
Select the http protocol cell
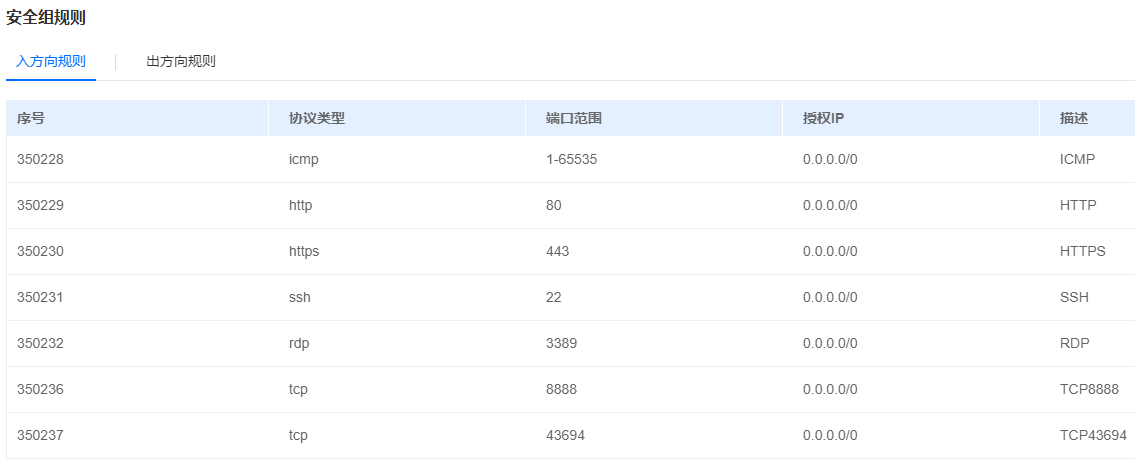coord(301,205)
